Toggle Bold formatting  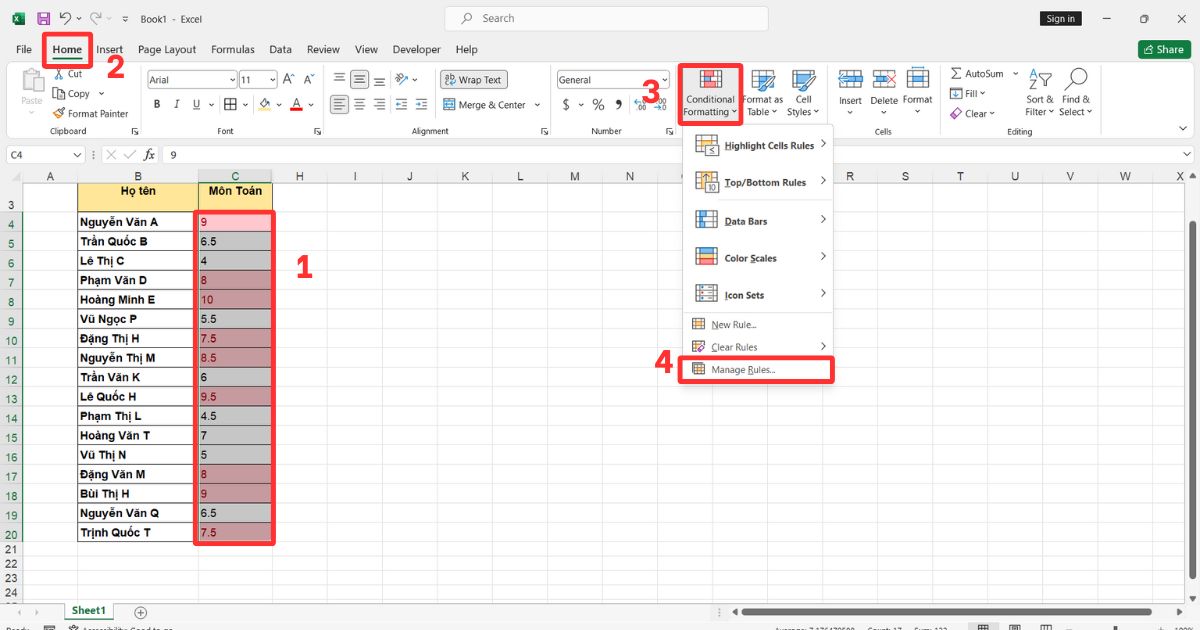[x=157, y=105]
